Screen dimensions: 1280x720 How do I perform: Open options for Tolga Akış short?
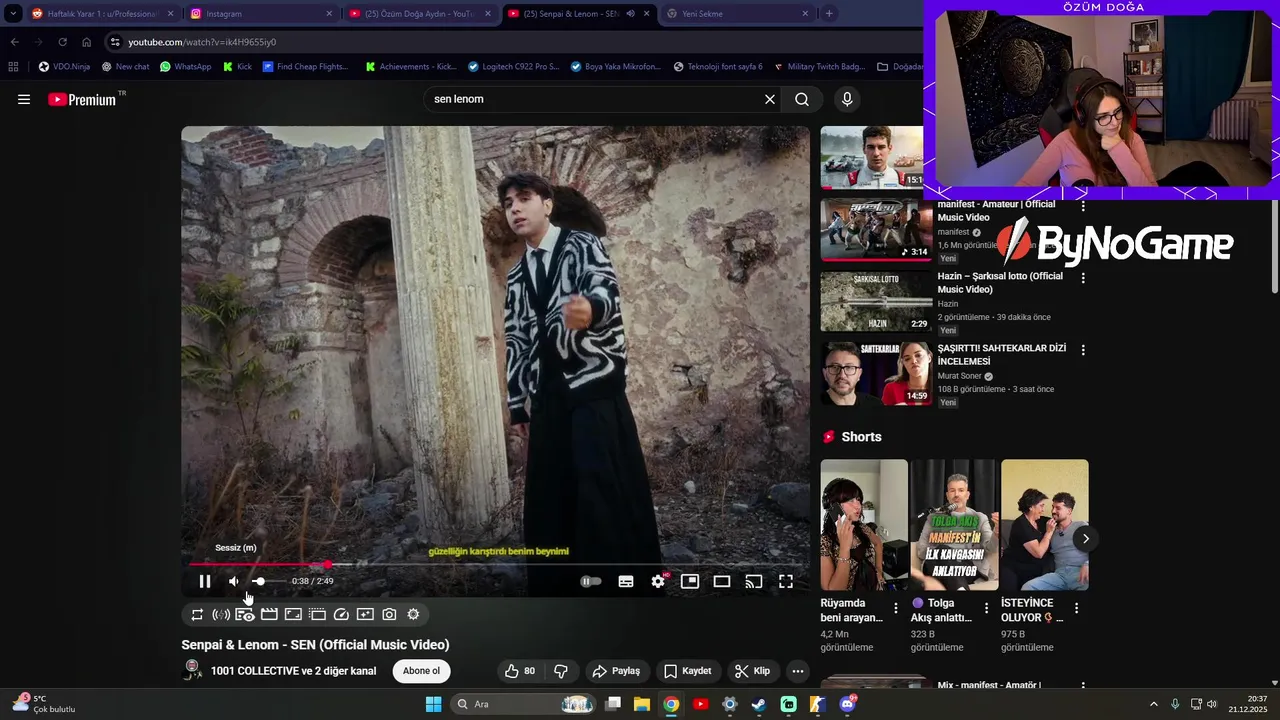pyautogui.click(x=986, y=608)
